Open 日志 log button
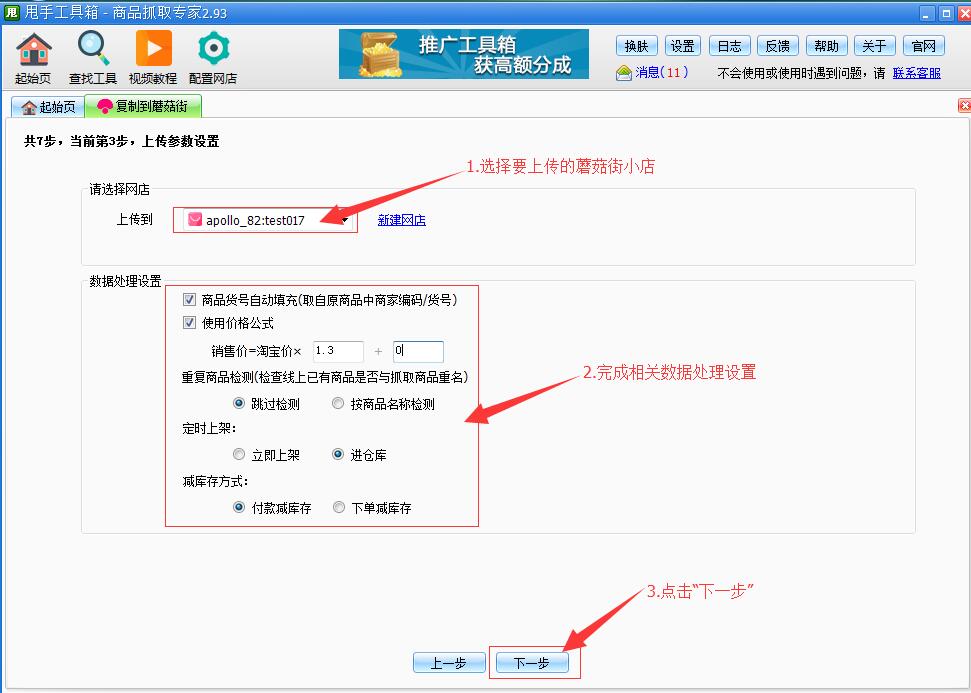This screenshot has width=971, height=693. (x=729, y=46)
